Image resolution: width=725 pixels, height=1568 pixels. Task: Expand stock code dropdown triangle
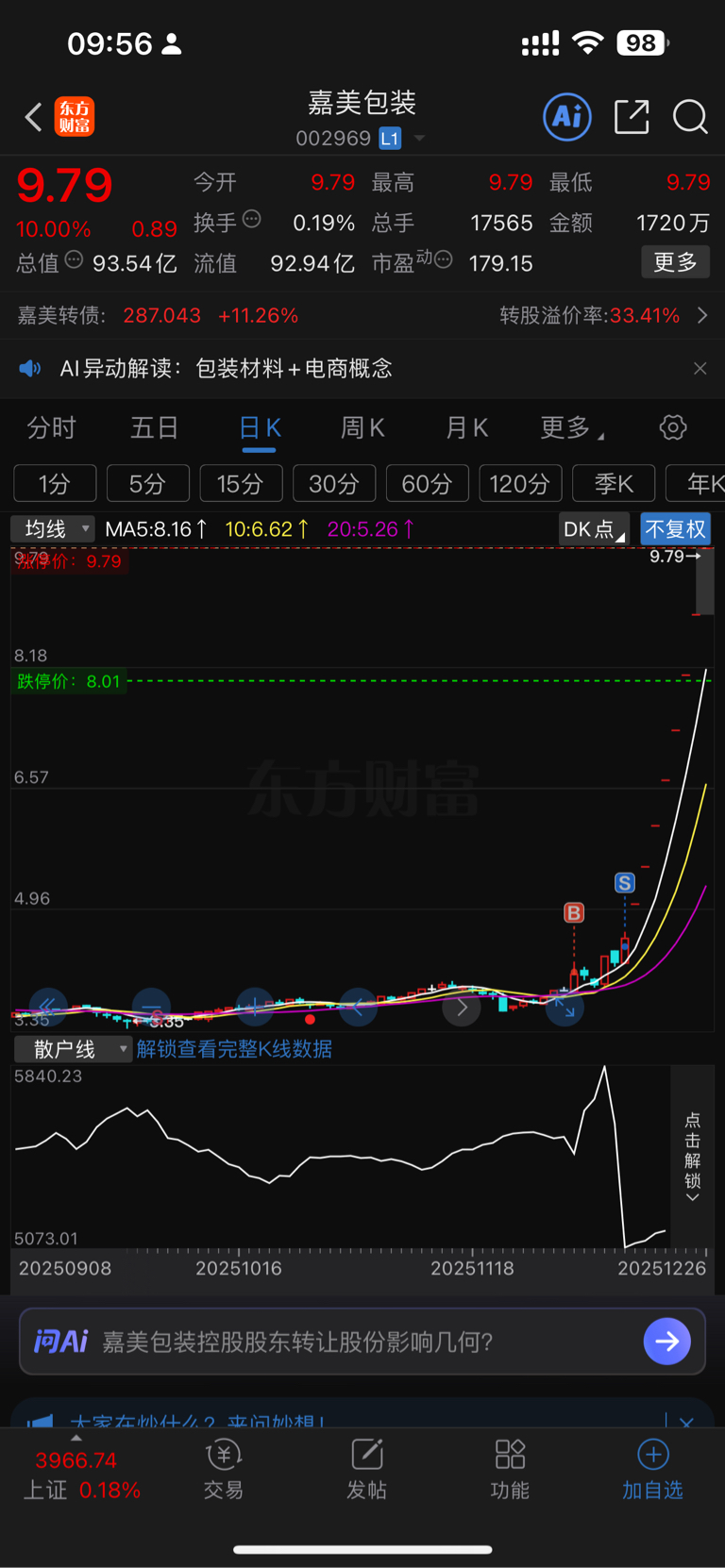[x=419, y=139]
